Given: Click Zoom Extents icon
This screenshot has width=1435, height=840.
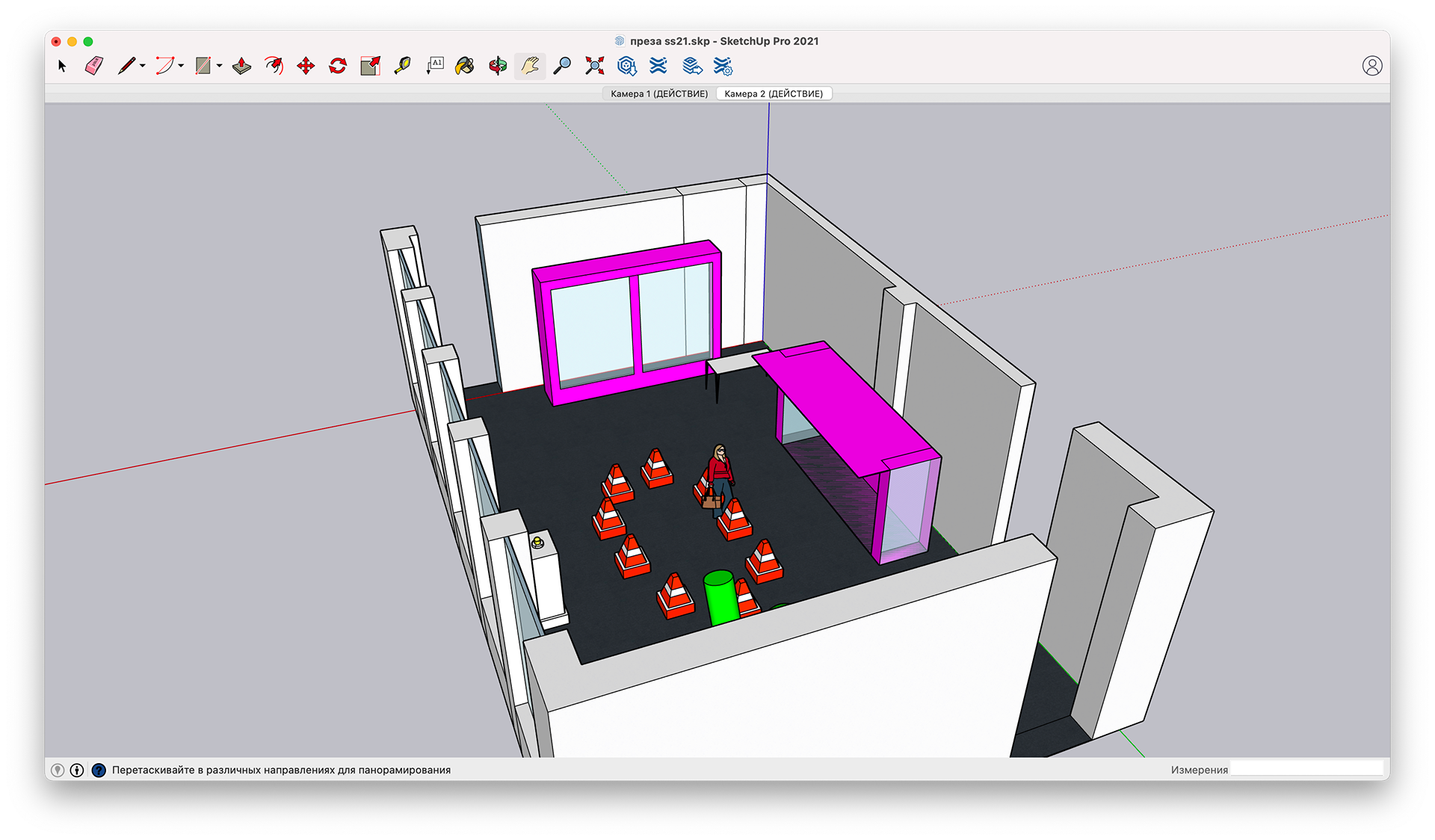Looking at the screenshot, I should point(595,67).
